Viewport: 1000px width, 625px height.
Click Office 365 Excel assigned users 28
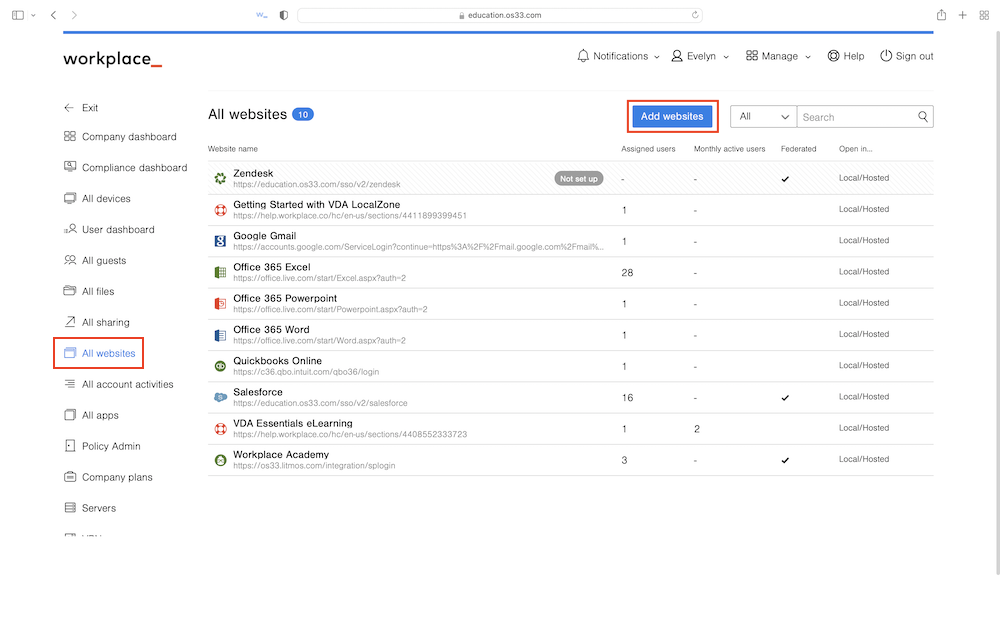pyautogui.click(x=628, y=273)
